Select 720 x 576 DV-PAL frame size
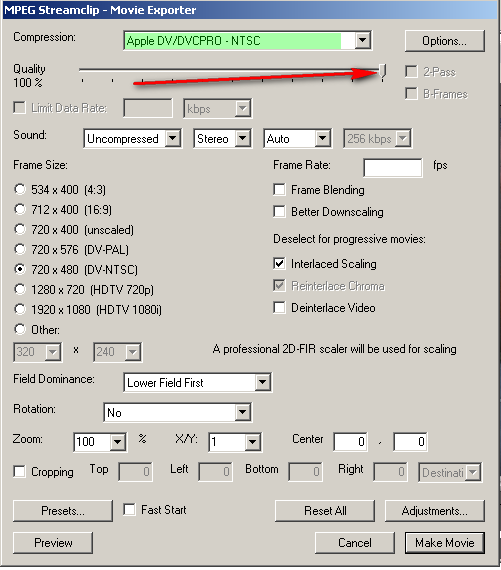The height and width of the screenshot is (570, 501). point(20,249)
